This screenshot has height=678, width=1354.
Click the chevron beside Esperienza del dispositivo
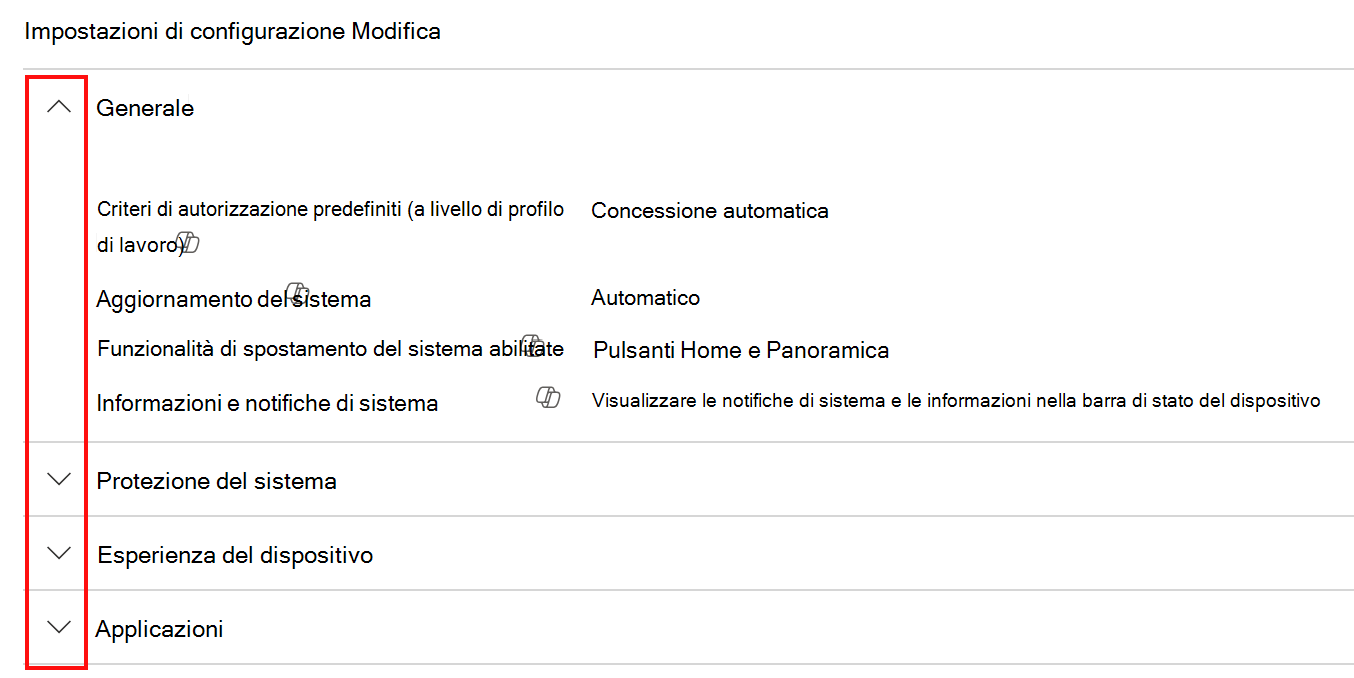[57, 553]
